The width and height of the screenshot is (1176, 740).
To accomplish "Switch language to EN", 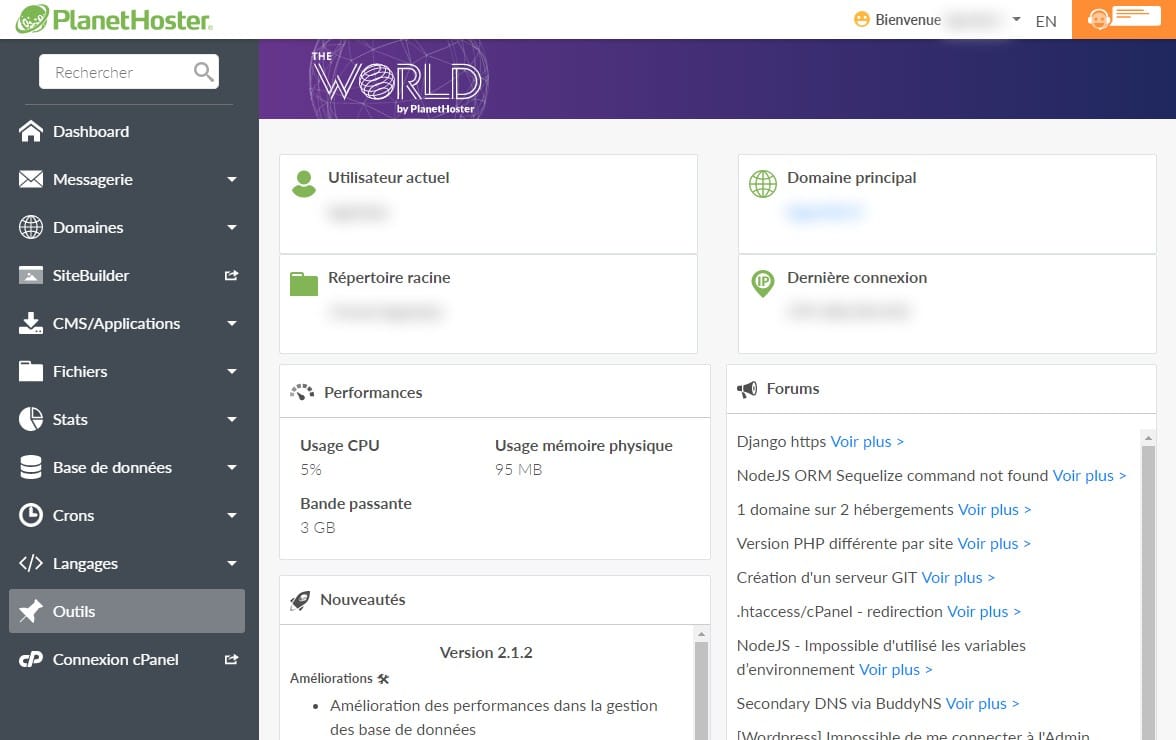I will [1046, 21].
